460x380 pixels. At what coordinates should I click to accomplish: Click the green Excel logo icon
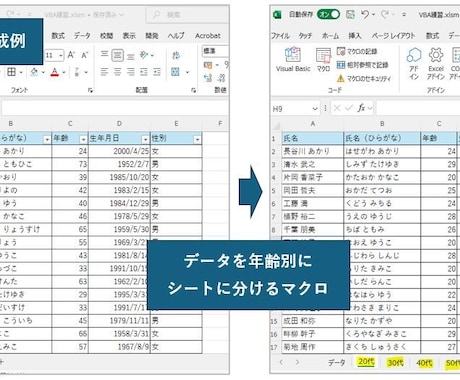tap(277, 15)
